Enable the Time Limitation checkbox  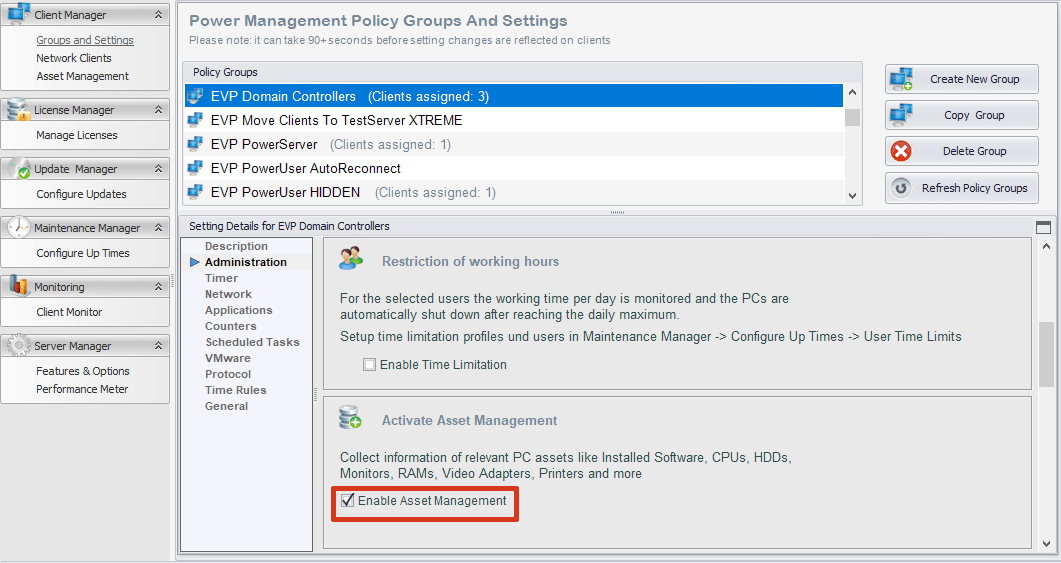click(x=370, y=365)
